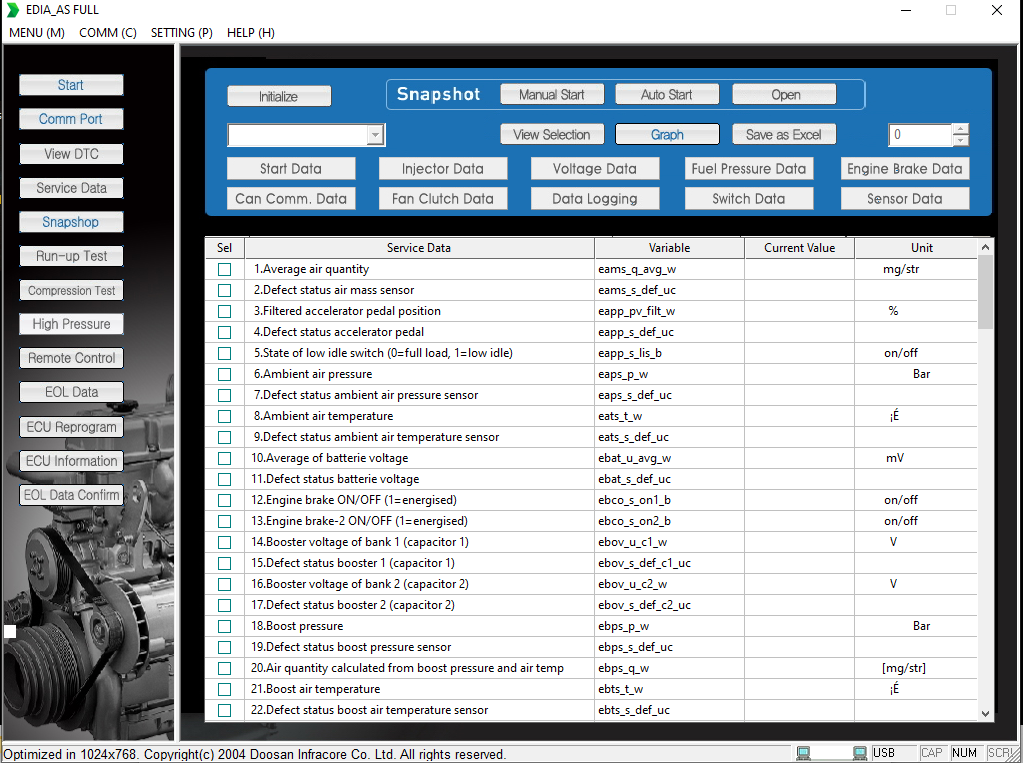Viewport: 1023px width, 763px height.
Task: Click the left network computer status icon
Action: [x=803, y=753]
